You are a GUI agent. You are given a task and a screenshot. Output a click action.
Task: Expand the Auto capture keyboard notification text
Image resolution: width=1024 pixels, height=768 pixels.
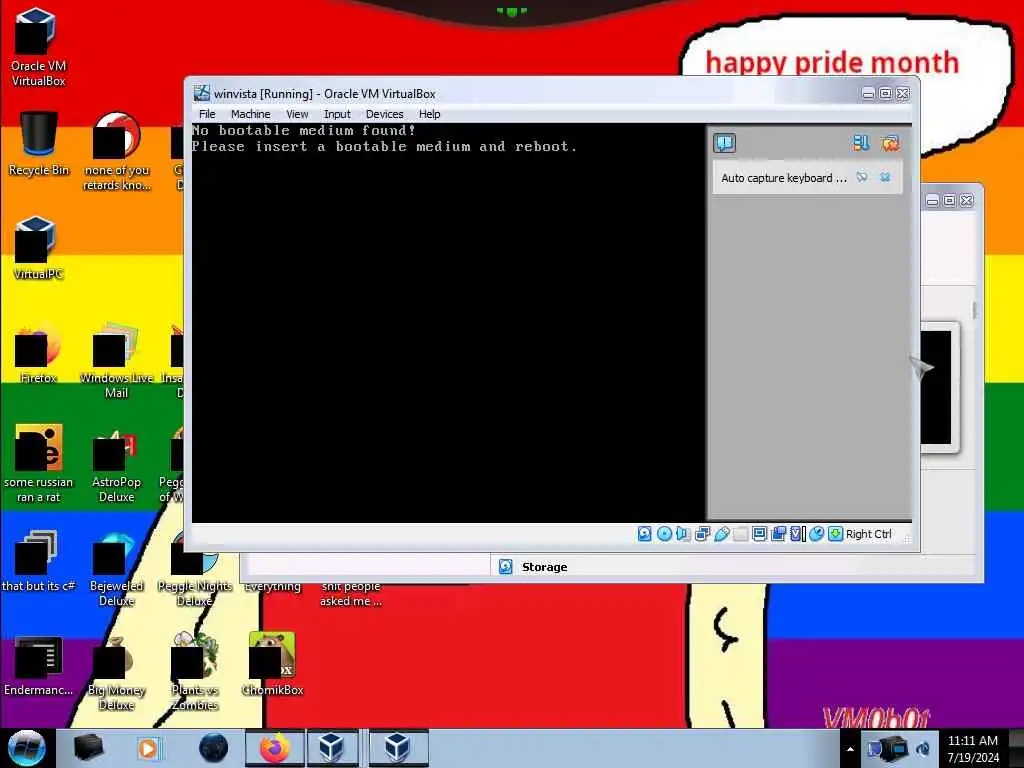784,178
